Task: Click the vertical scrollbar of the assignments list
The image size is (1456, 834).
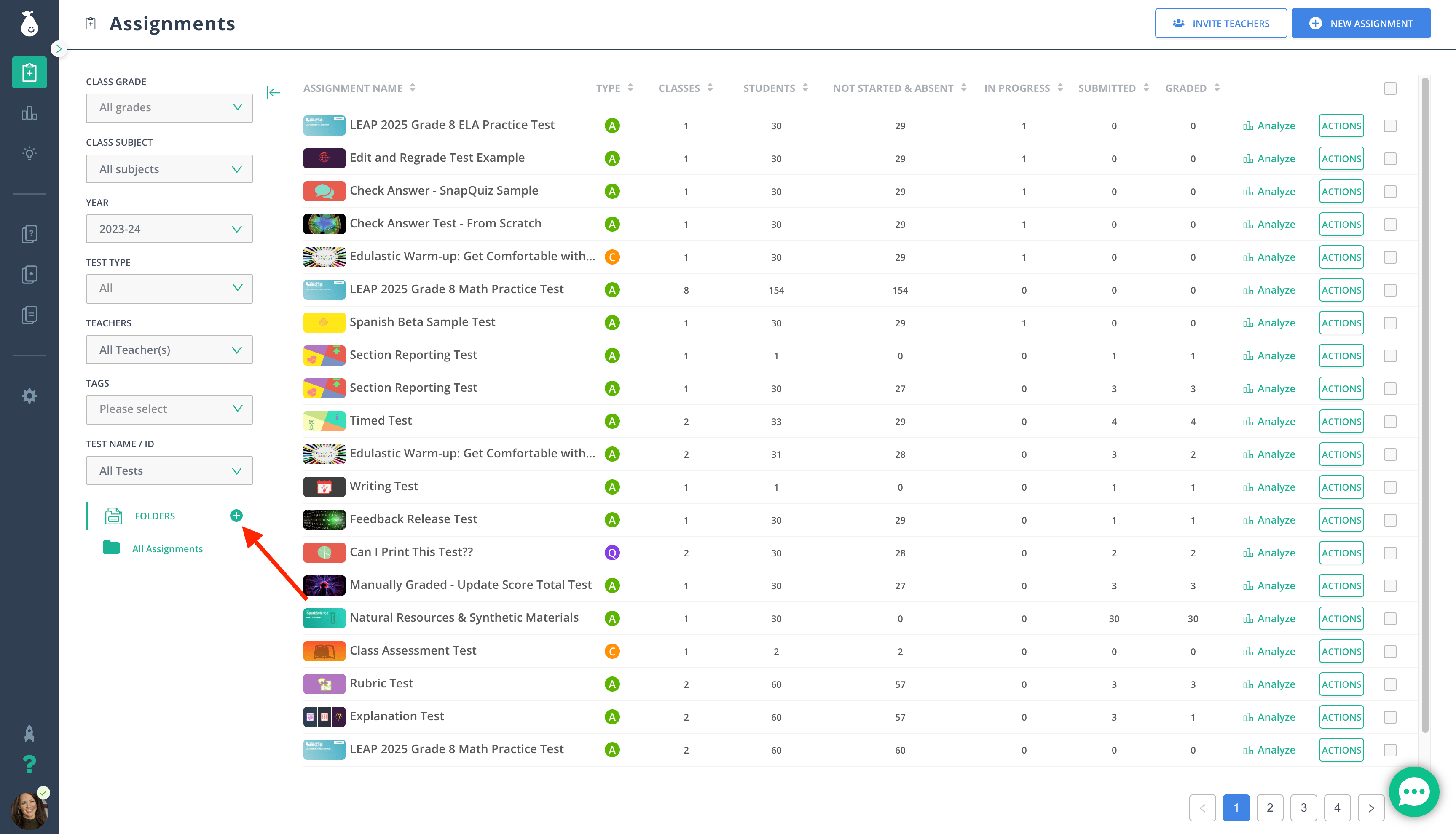Action: 1424,404
